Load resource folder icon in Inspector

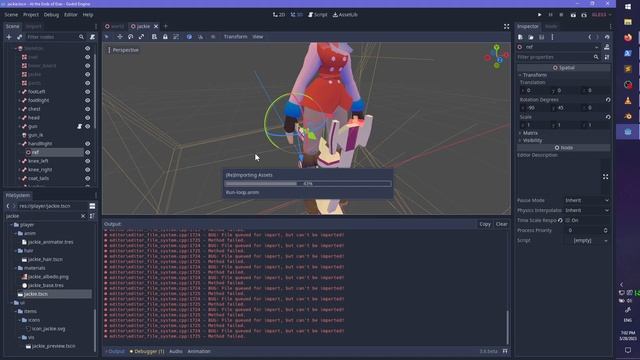pos(531,37)
